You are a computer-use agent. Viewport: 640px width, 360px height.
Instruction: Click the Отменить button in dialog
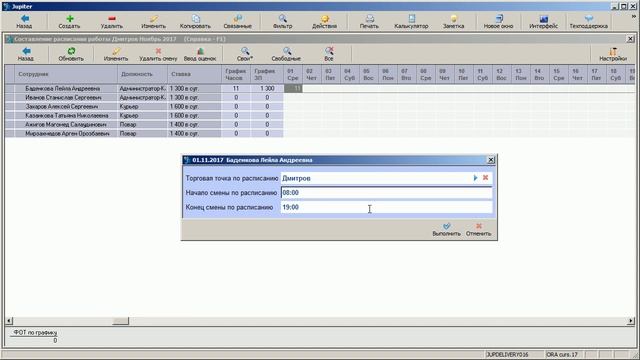tap(478, 229)
